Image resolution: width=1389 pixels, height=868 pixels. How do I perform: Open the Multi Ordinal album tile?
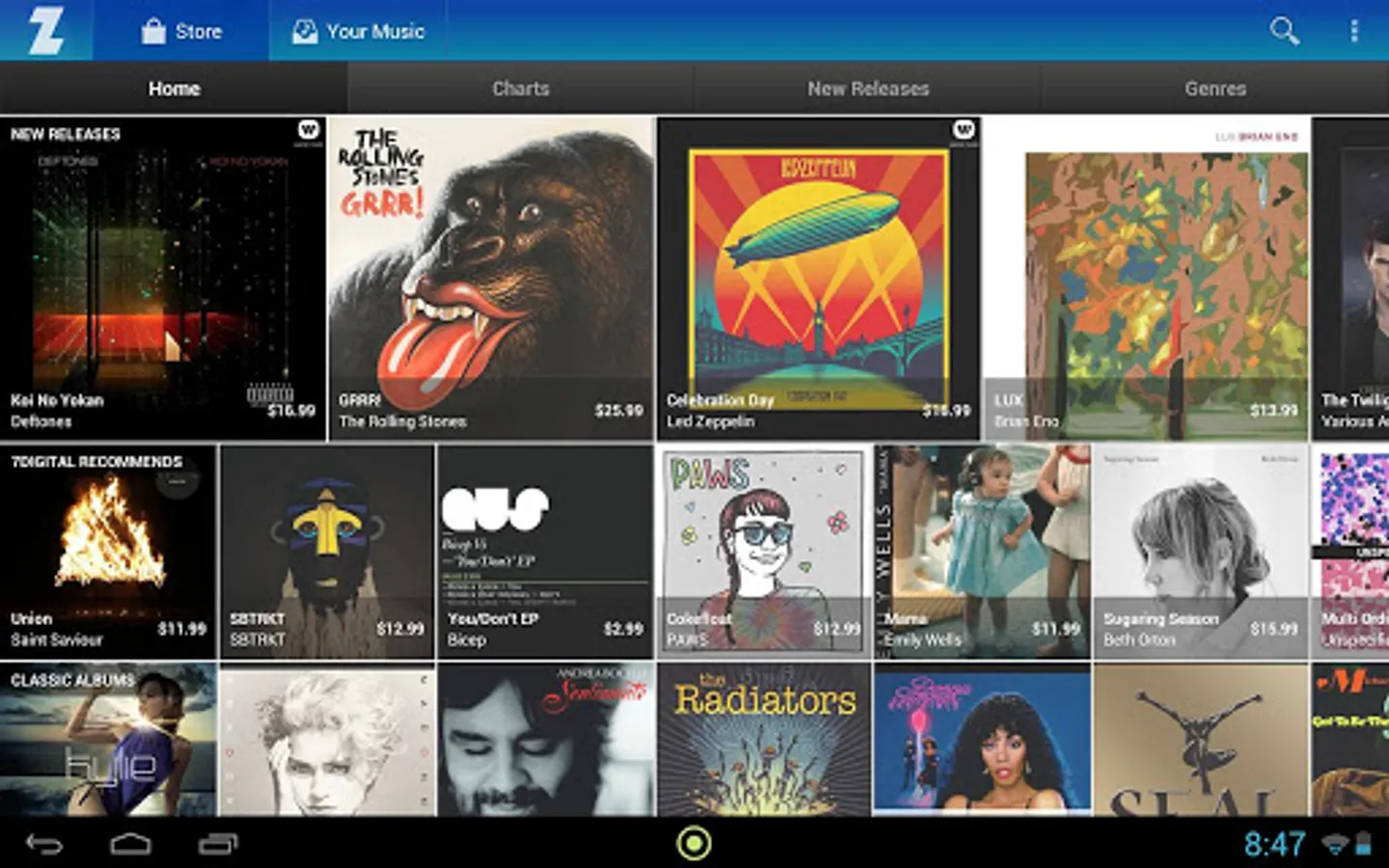pyautogui.click(x=1351, y=552)
